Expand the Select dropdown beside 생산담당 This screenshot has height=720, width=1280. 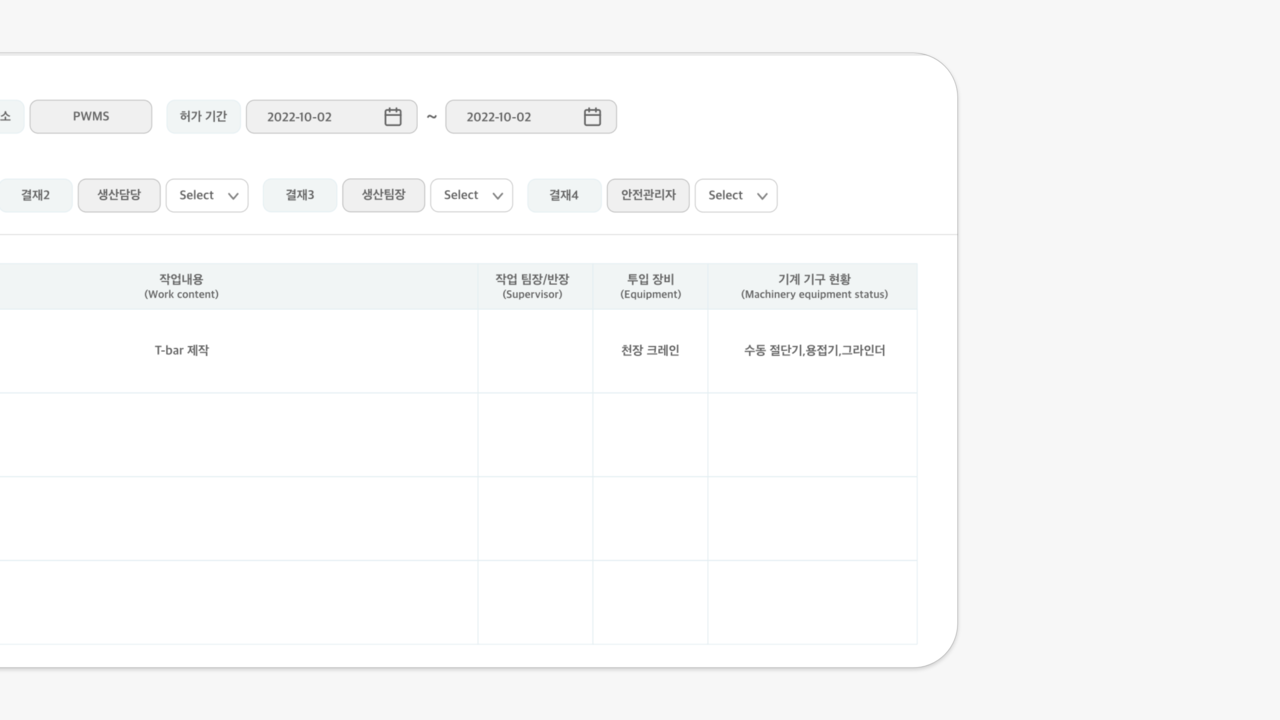click(x=207, y=196)
